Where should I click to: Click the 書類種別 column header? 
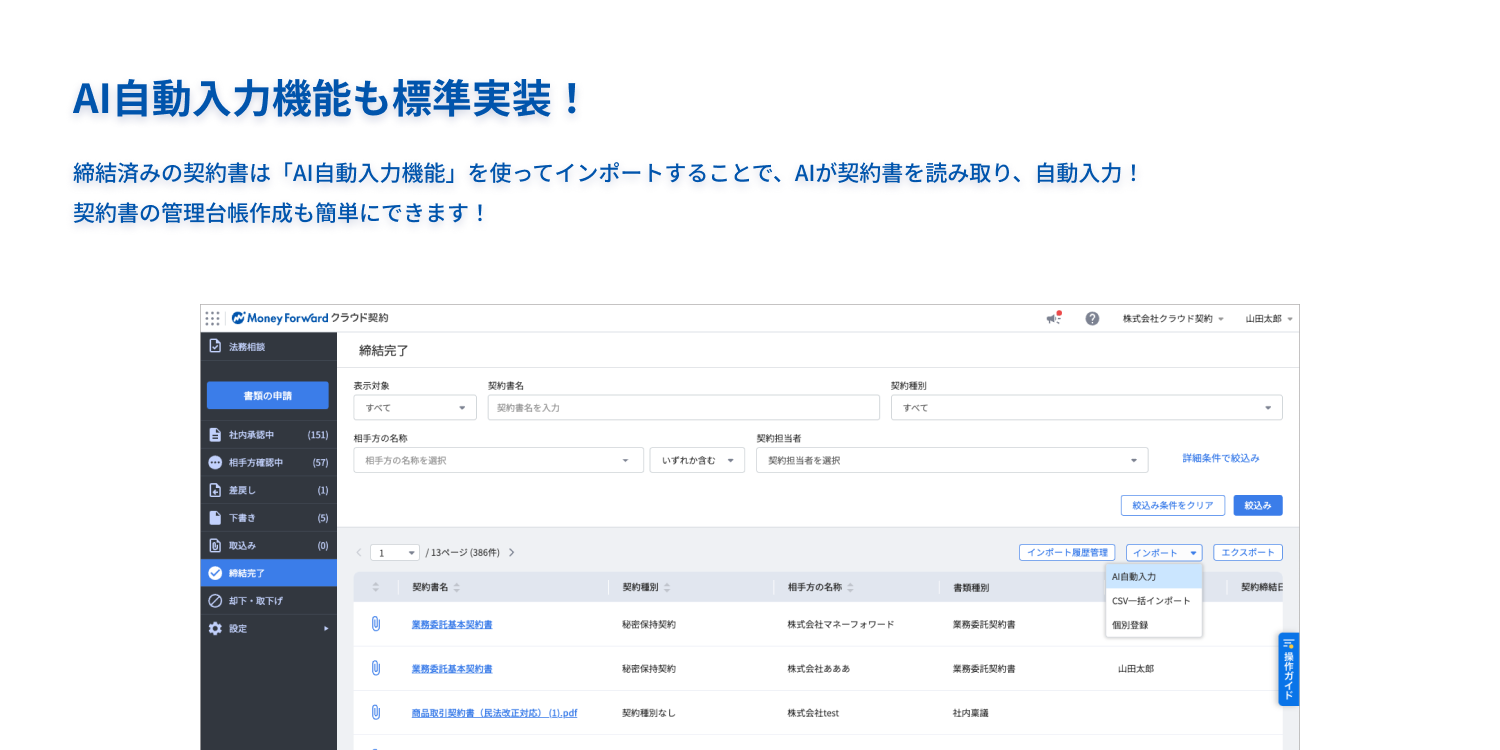tap(971, 588)
